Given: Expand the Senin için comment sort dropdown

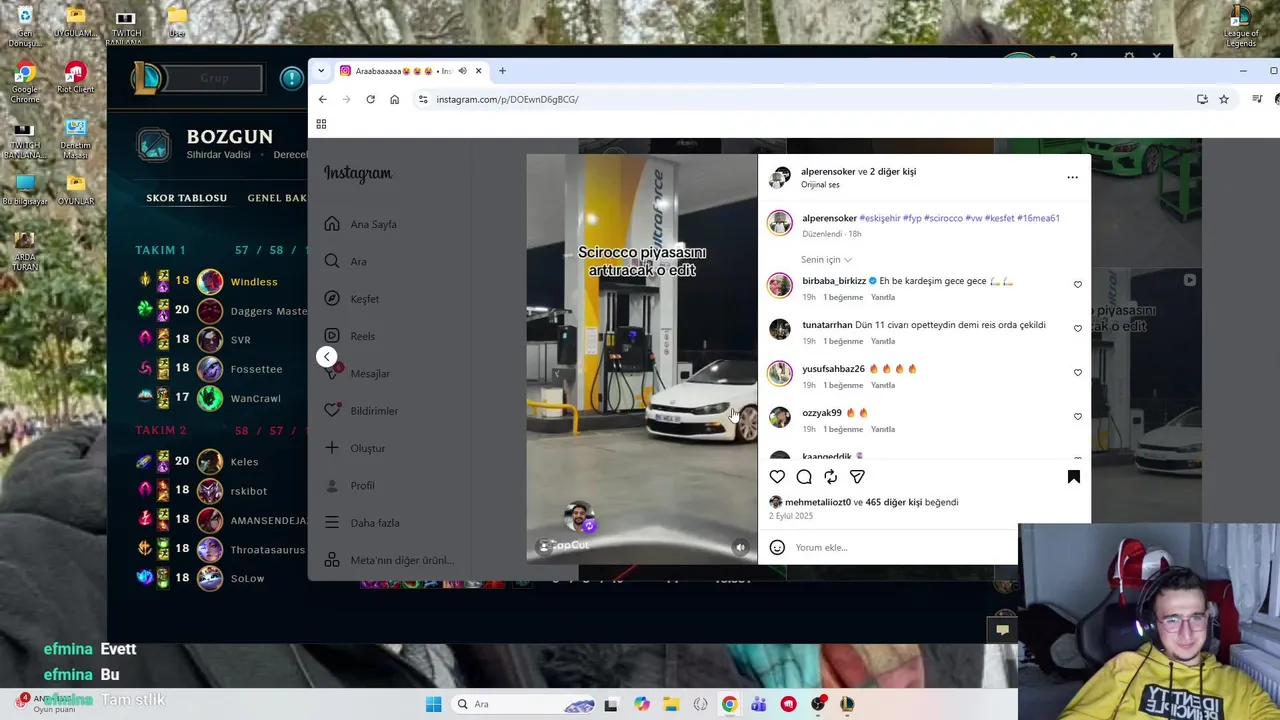Looking at the screenshot, I should (826, 260).
